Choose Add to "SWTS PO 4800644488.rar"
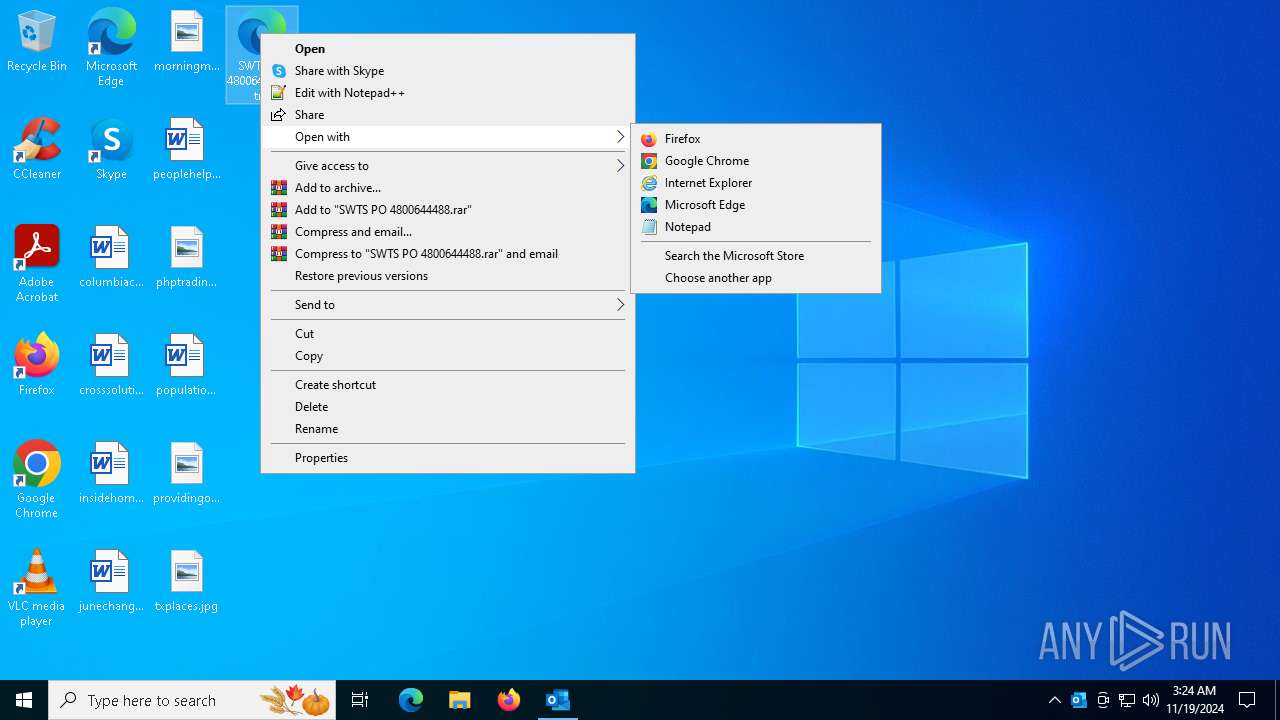1280x720 pixels. click(x=448, y=210)
